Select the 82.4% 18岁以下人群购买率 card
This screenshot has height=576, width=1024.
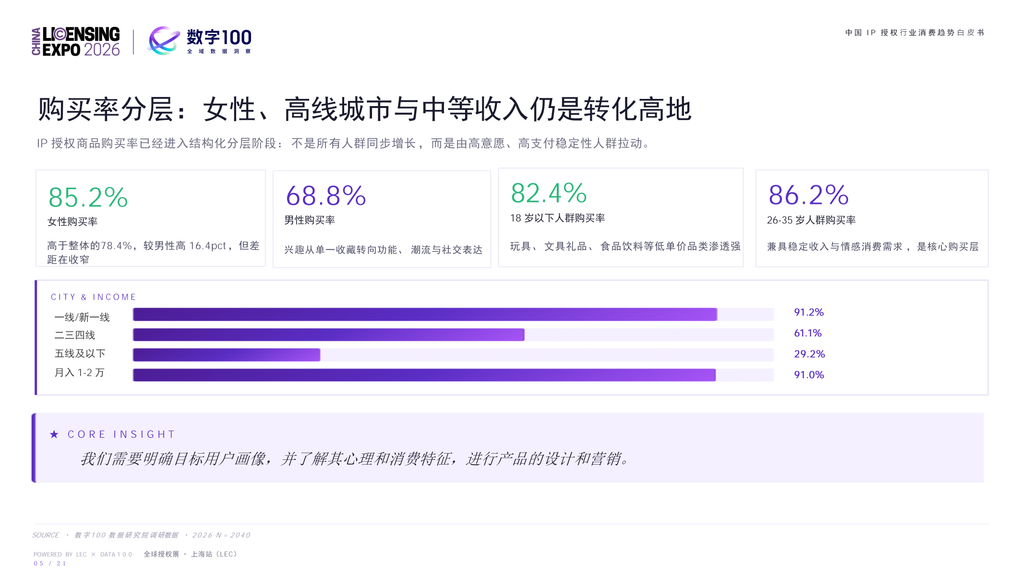(x=620, y=217)
